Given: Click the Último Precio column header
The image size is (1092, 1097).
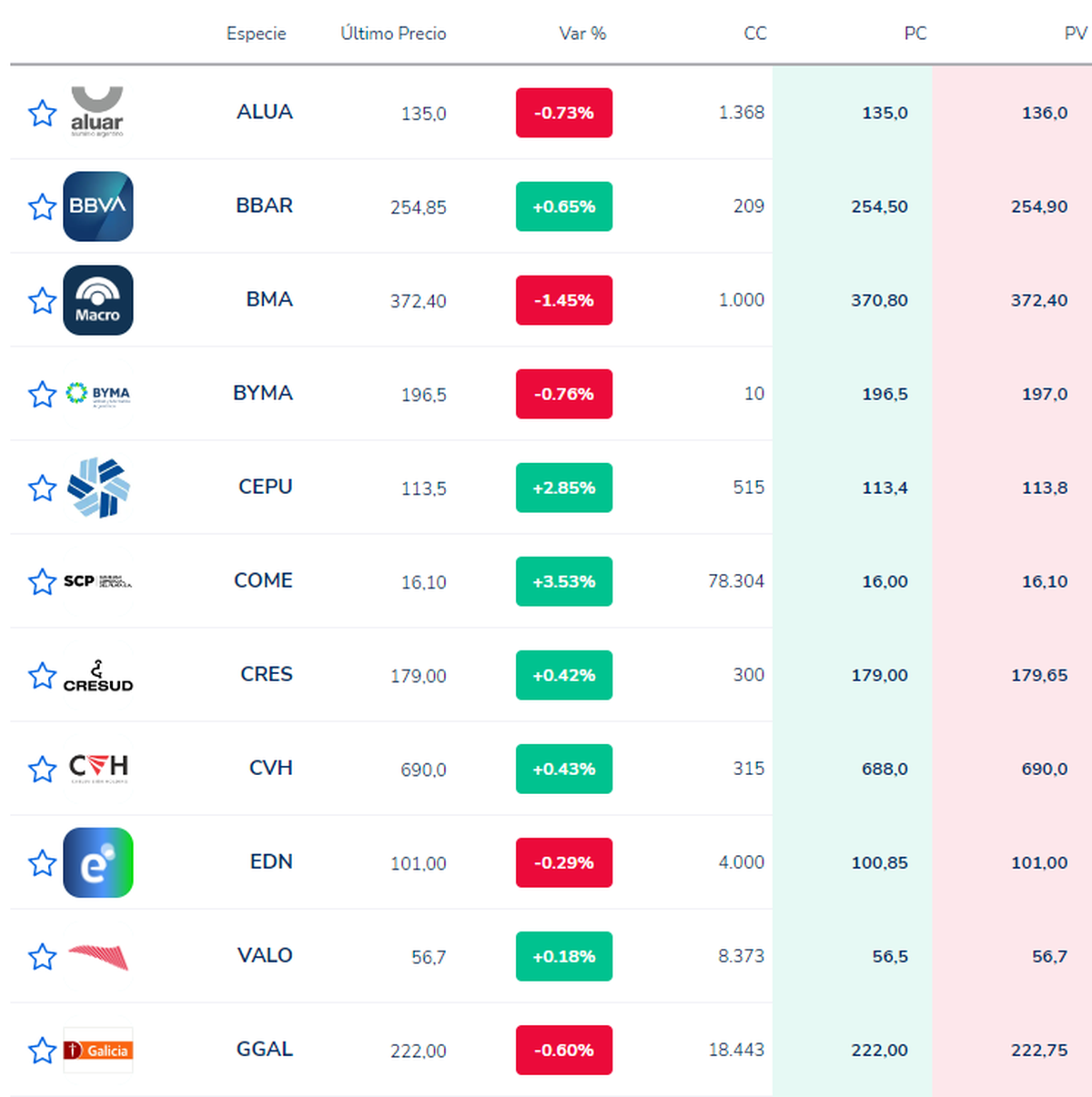Looking at the screenshot, I should pos(392,34).
